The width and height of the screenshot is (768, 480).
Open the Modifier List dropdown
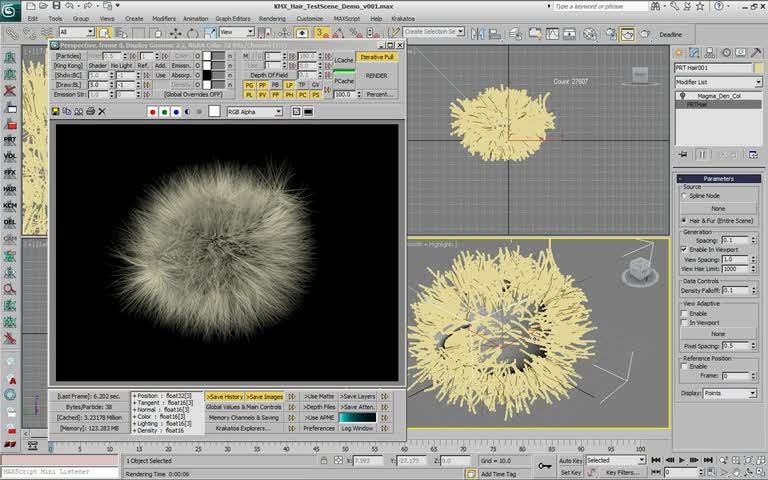[x=716, y=82]
